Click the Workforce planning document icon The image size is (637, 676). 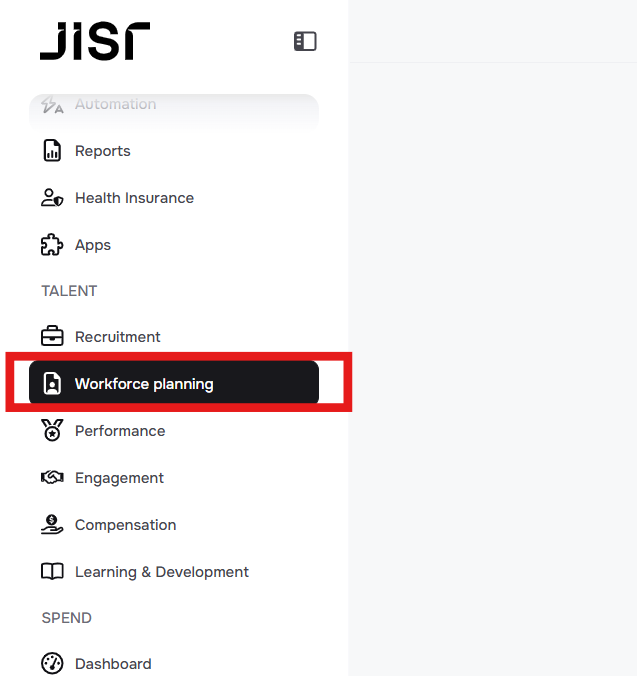52,384
